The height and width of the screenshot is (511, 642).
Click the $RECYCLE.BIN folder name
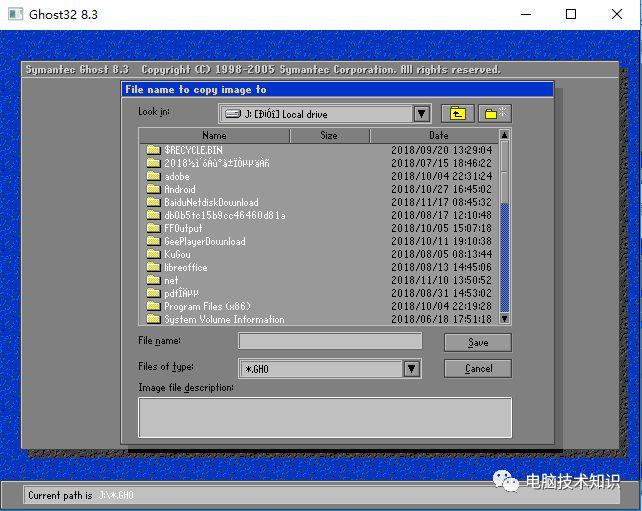pos(193,150)
